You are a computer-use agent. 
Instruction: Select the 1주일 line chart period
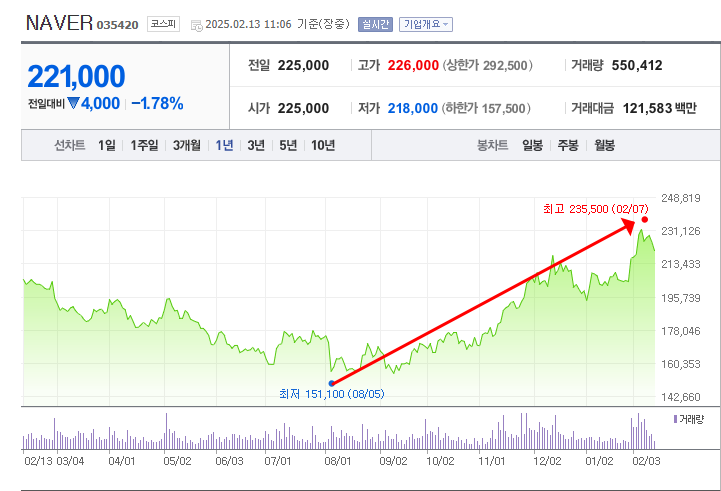[144, 145]
